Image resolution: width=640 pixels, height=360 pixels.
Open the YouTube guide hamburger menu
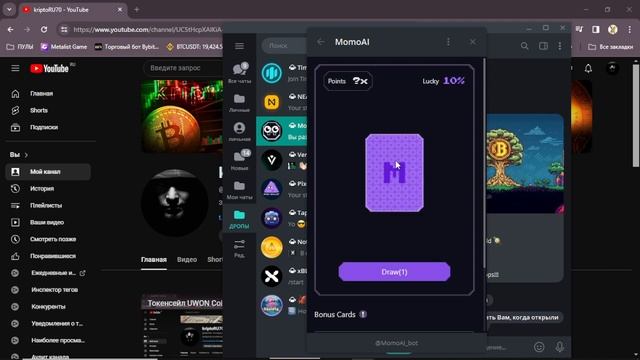[x=15, y=68]
